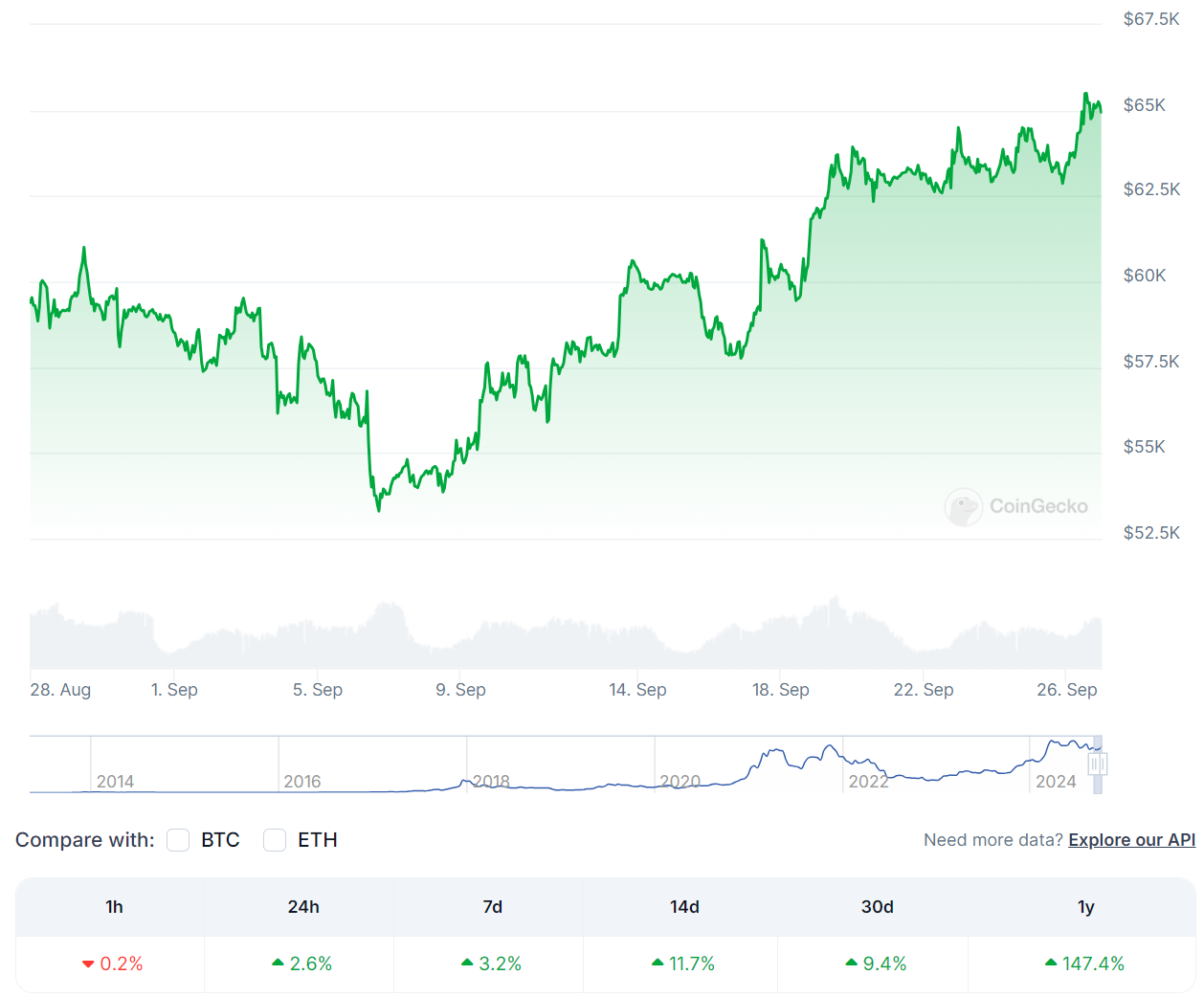
Task: Click the red down arrow beside 0.2%
Action: pyautogui.click(x=88, y=964)
